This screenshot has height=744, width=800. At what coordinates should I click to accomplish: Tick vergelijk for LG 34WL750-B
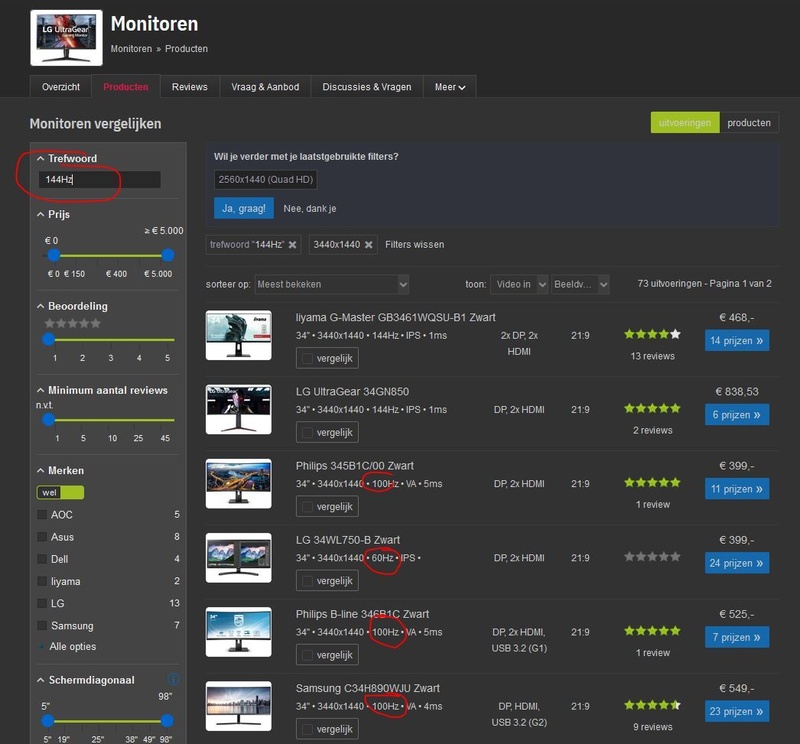click(x=308, y=581)
